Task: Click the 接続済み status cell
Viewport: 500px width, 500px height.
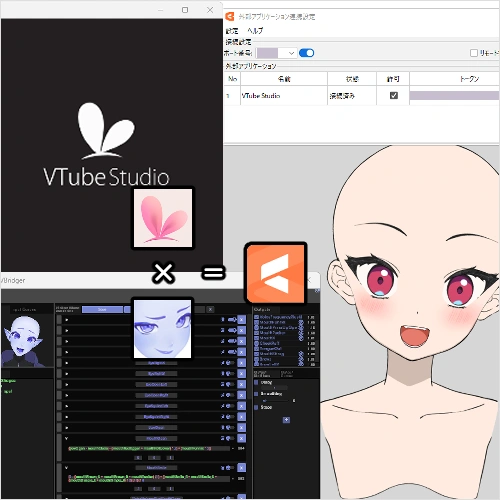Action: click(352, 96)
